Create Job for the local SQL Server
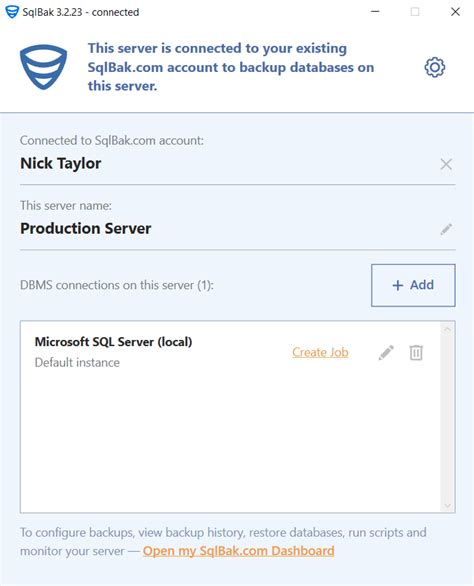Image resolution: width=474 pixels, height=586 pixels. (x=320, y=352)
